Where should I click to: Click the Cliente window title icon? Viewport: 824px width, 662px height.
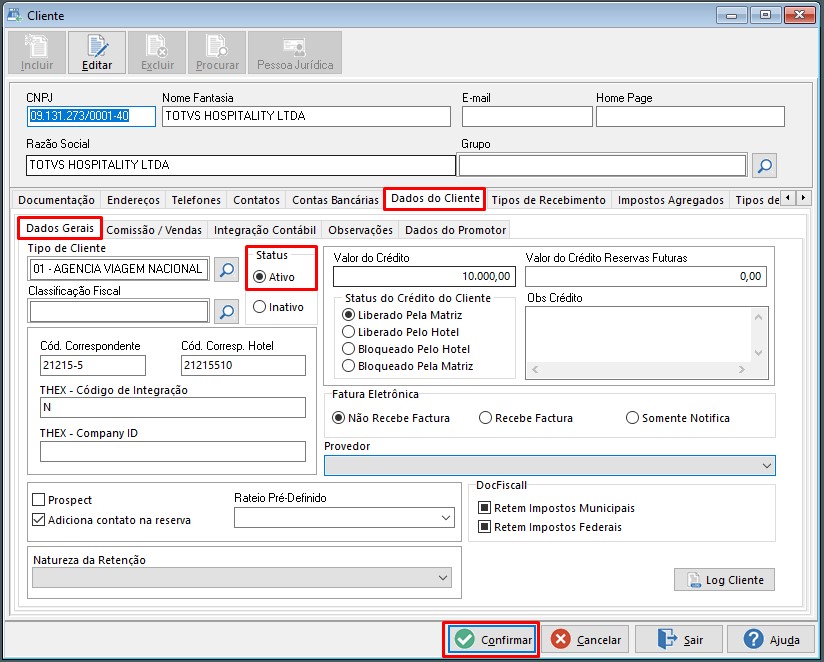click(x=14, y=15)
